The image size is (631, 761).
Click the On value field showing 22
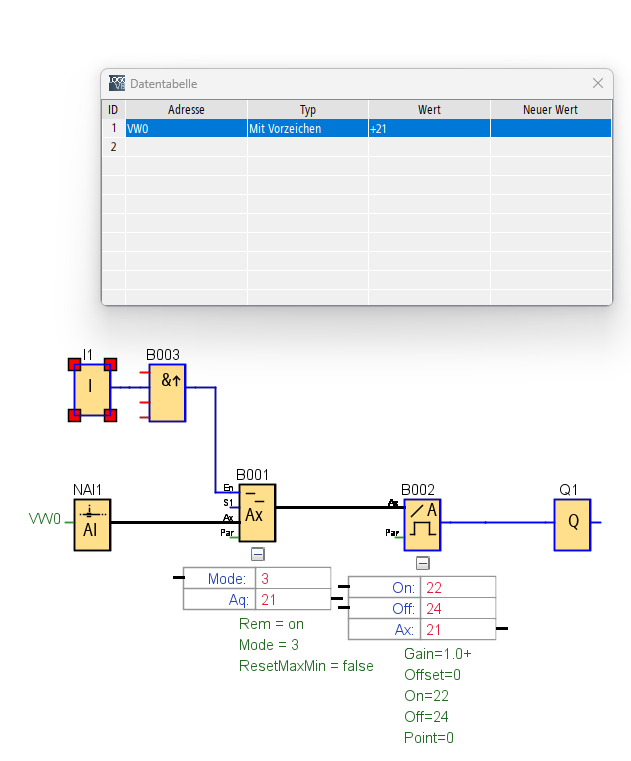(x=458, y=588)
